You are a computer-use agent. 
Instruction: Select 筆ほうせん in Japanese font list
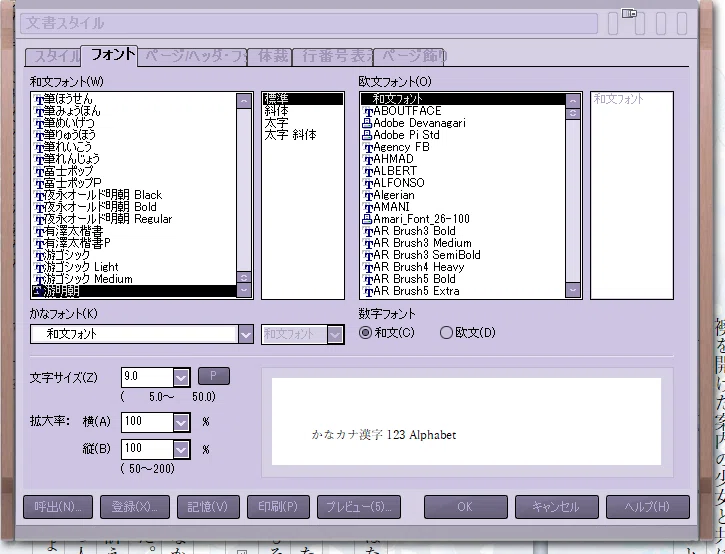134,99
